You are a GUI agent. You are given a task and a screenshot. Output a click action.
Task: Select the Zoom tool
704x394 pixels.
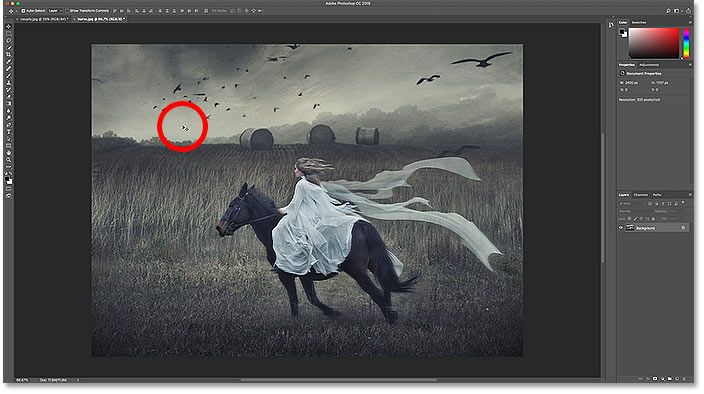click(x=9, y=160)
